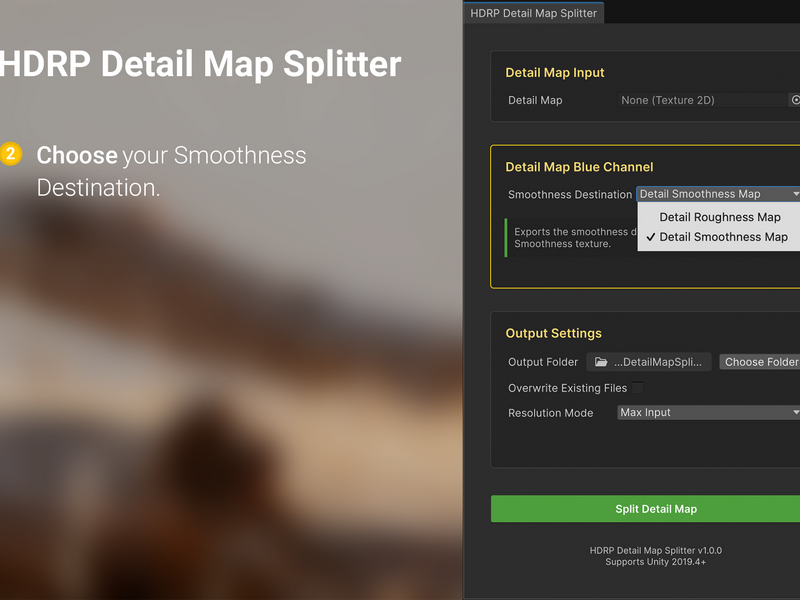Click the Exports the smoothness help box text

(574, 238)
